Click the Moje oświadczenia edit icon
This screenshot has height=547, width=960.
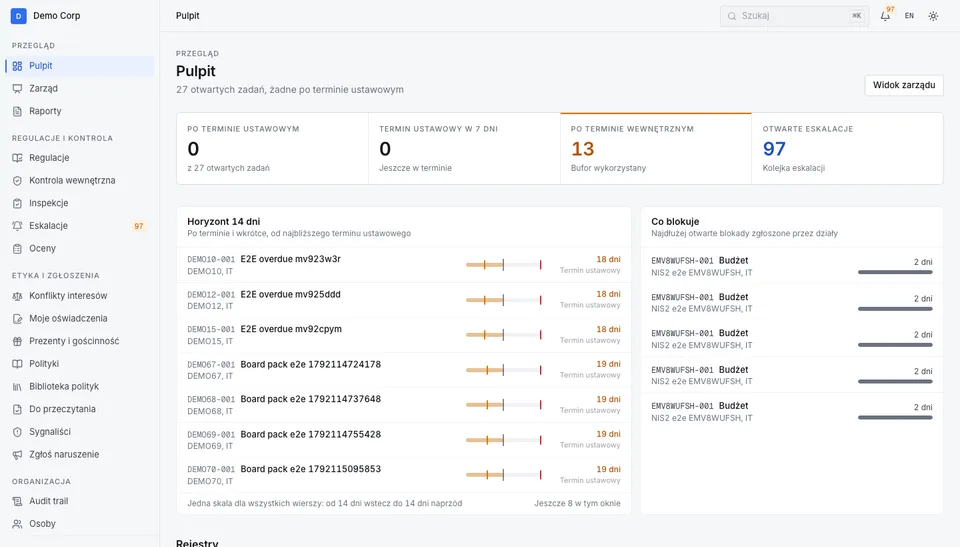[x=17, y=319]
